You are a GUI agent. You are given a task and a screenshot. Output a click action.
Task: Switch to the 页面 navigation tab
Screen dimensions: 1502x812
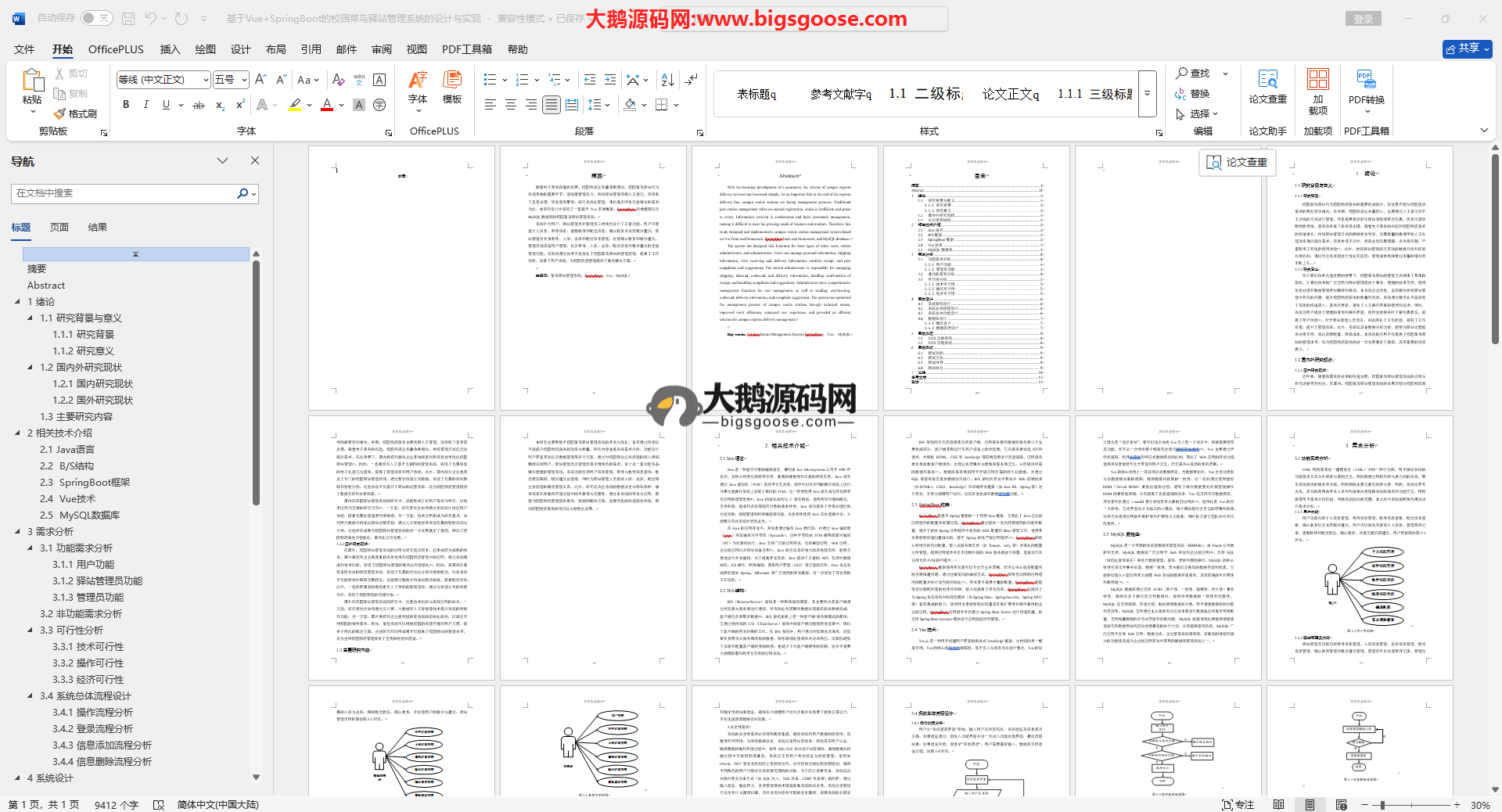click(59, 228)
